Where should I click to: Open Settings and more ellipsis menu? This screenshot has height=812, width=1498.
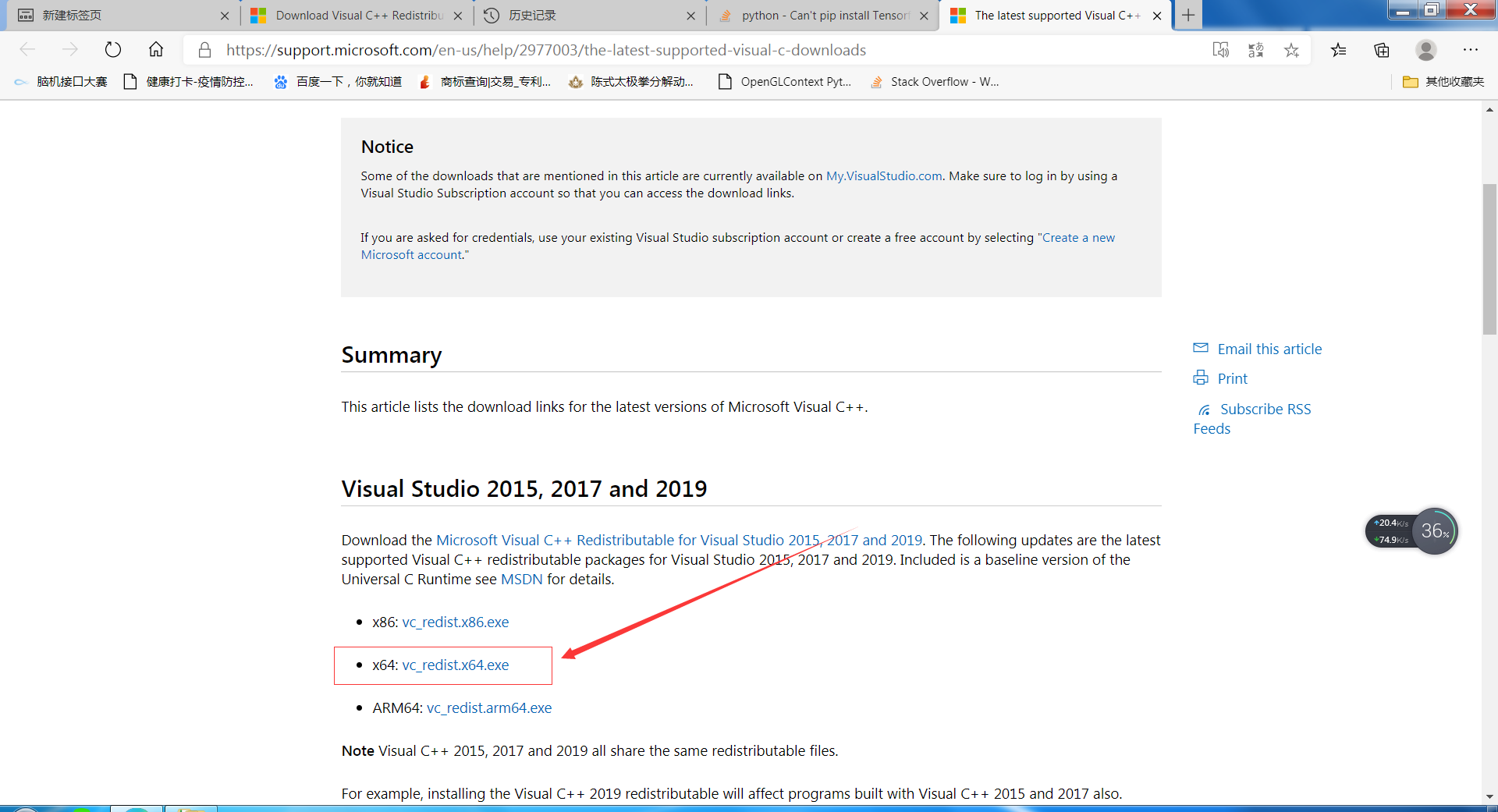pyautogui.click(x=1471, y=50)
